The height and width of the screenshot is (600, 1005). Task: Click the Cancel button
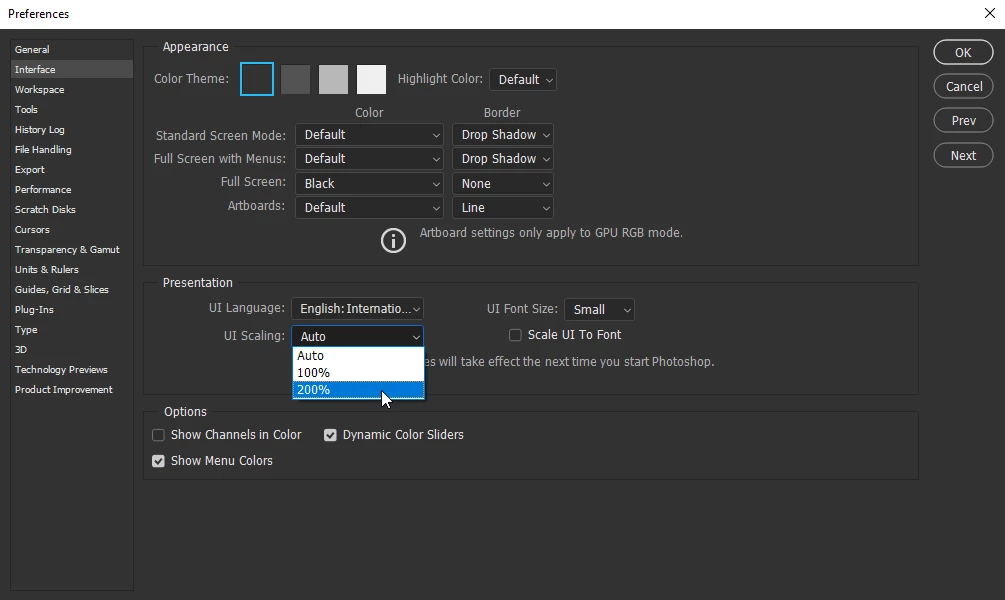coord(963,87)
